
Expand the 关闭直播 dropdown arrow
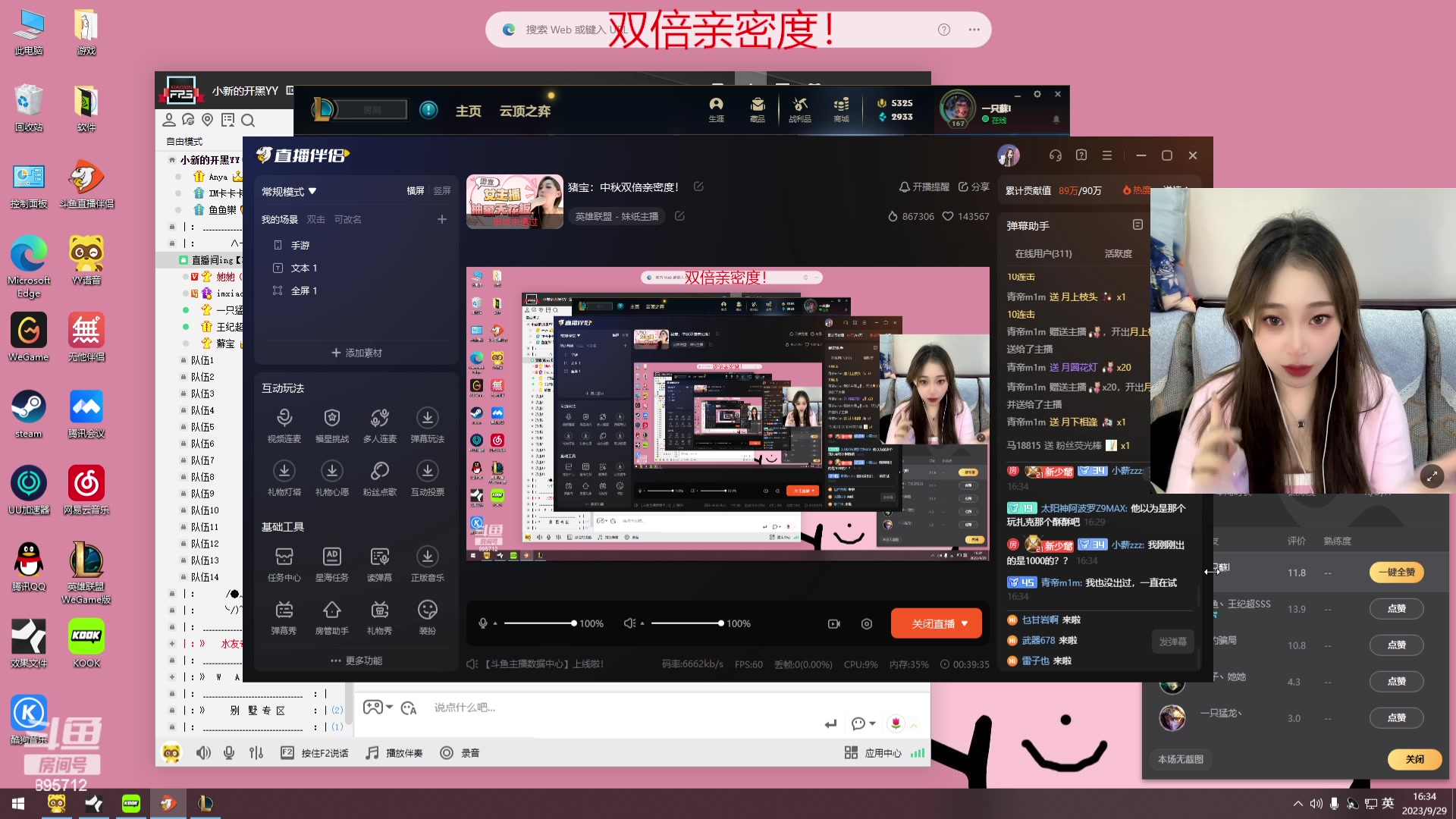[963, 623]
